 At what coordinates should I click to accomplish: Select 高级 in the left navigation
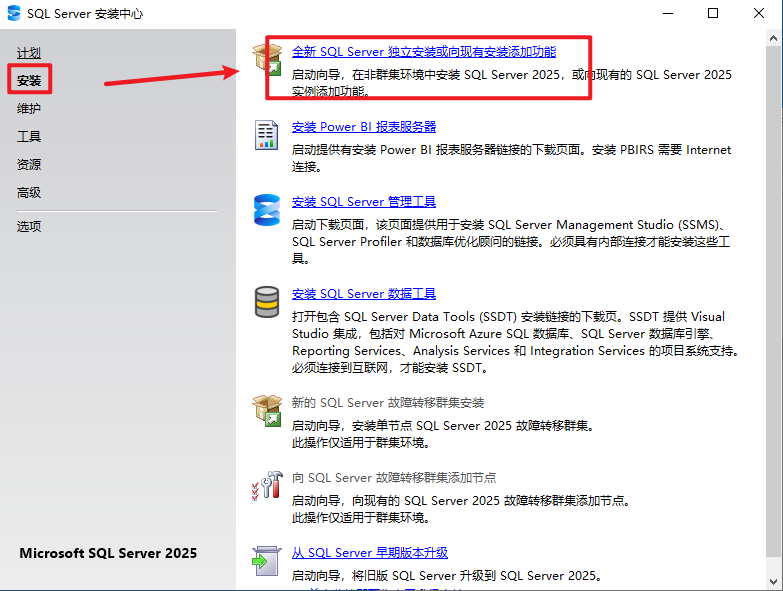pyautogui.click(x=29, y=192)
